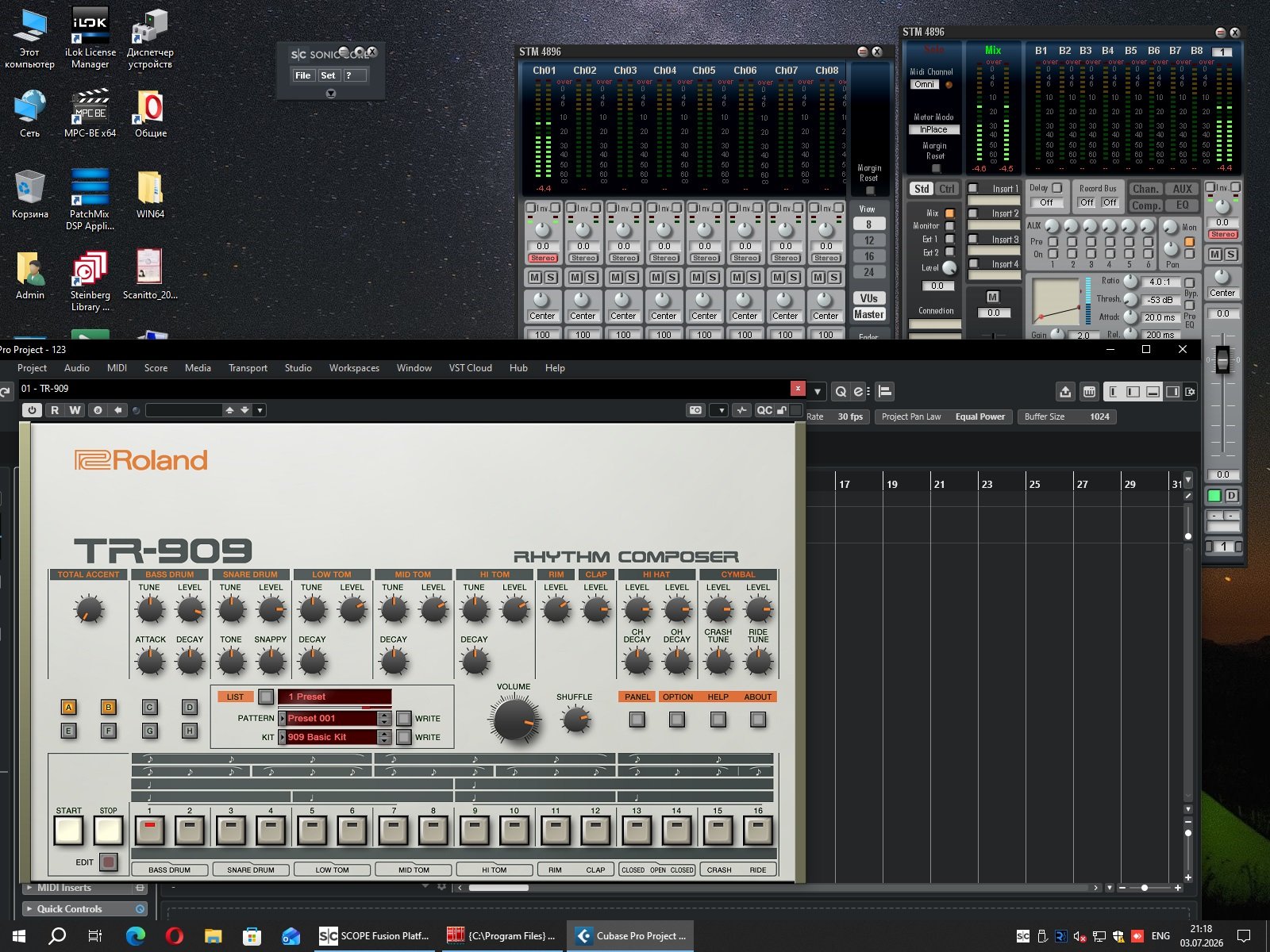Click step button 1 on the TR-909 sequencer
This screenshot has width=1270, height=952.
click(x=150, y=831)
